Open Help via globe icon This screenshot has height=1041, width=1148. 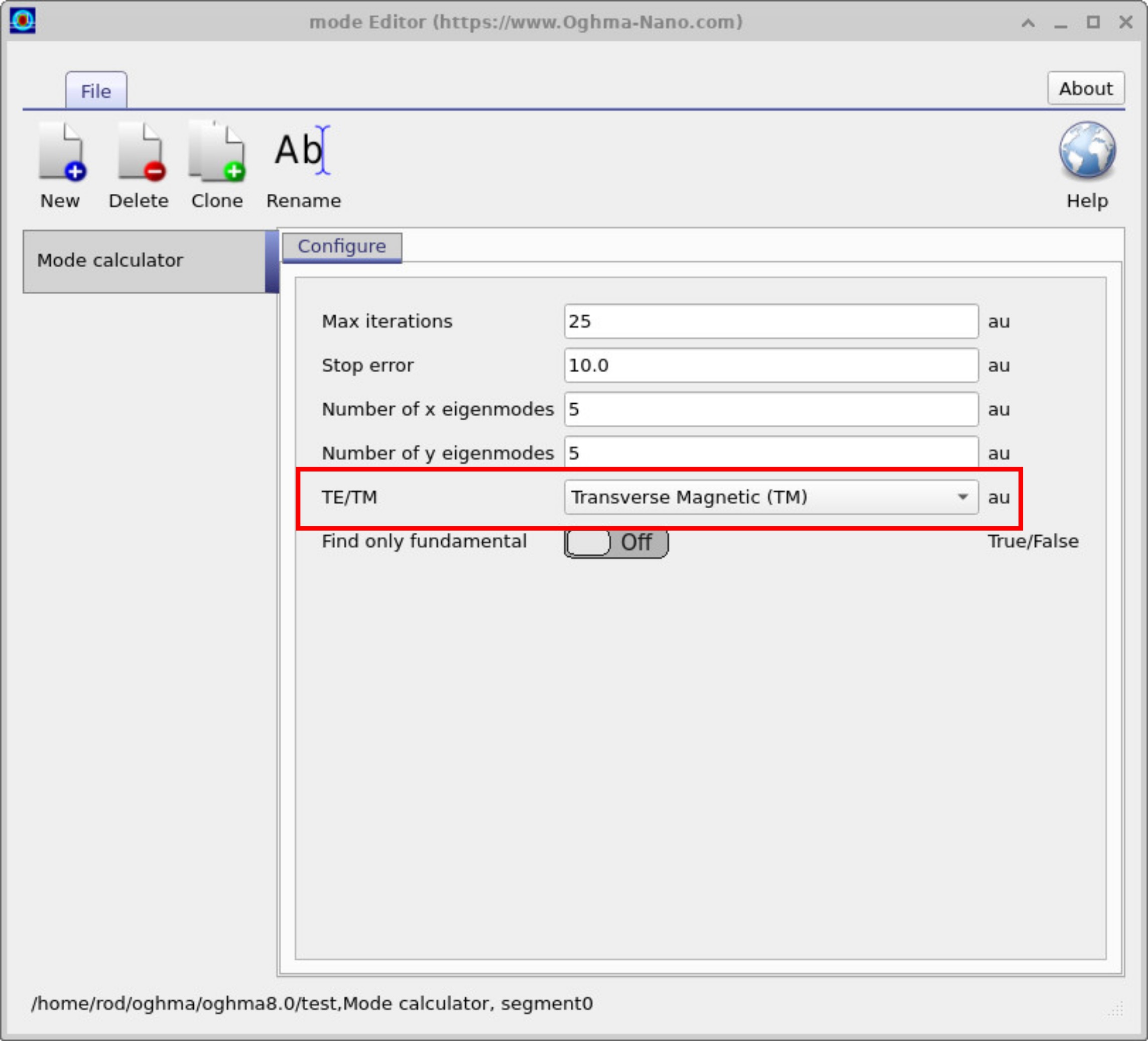pyautogui.click(x=1086, y=152)
